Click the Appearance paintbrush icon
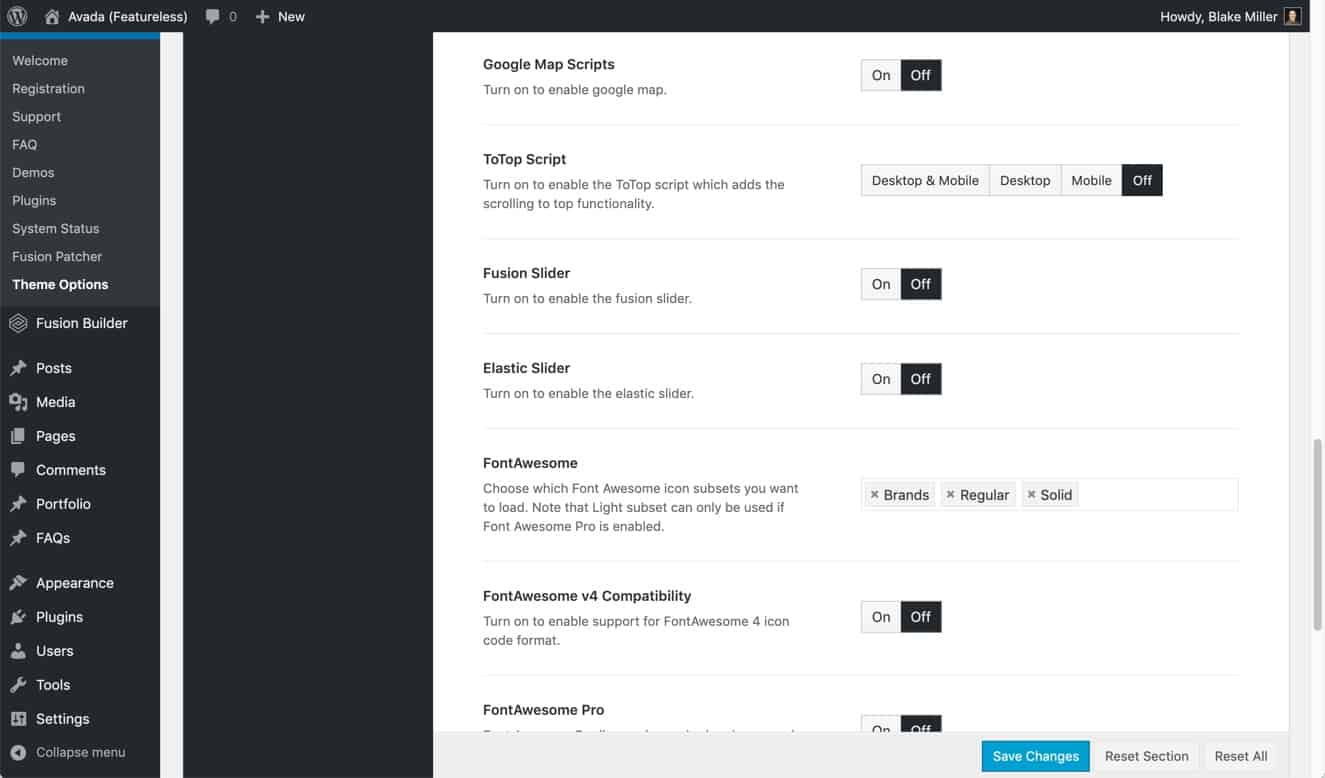Viewport: 1325px width, 778px height. 18,583
